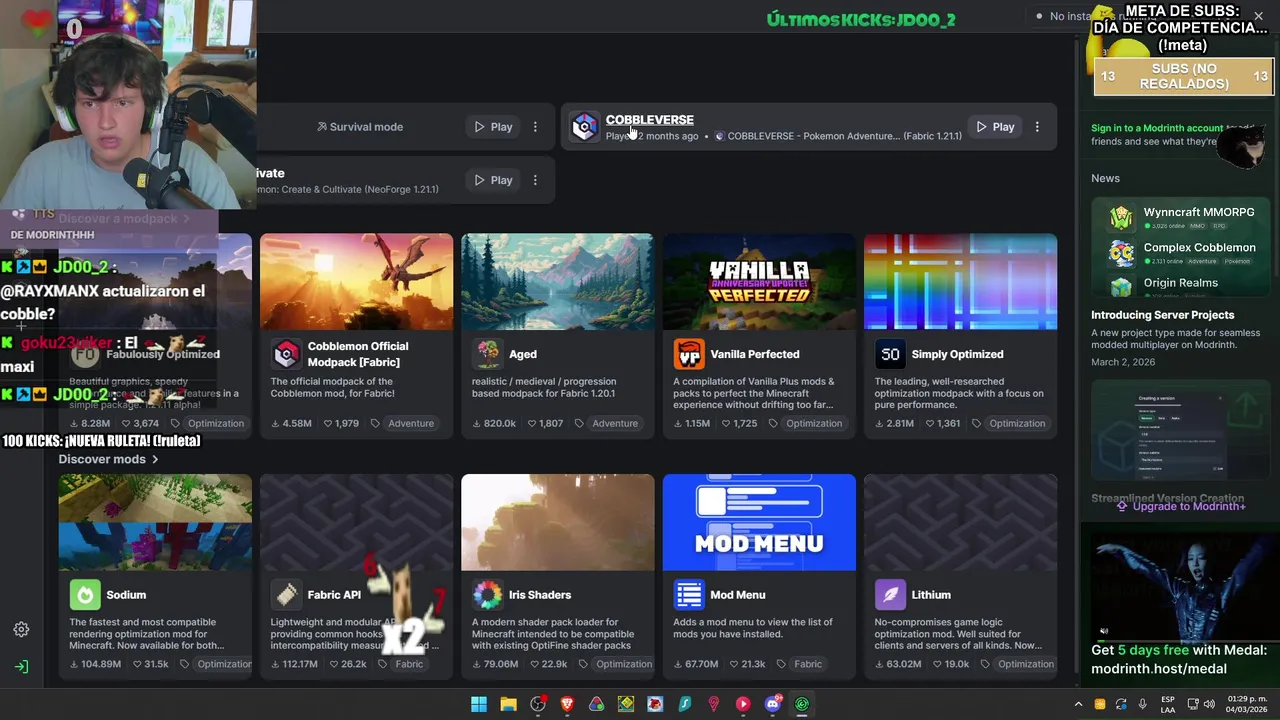The image size is (1280, 720).
Task: Open the COBBLEVERSE instance title
Action: [x=650, y=120]
